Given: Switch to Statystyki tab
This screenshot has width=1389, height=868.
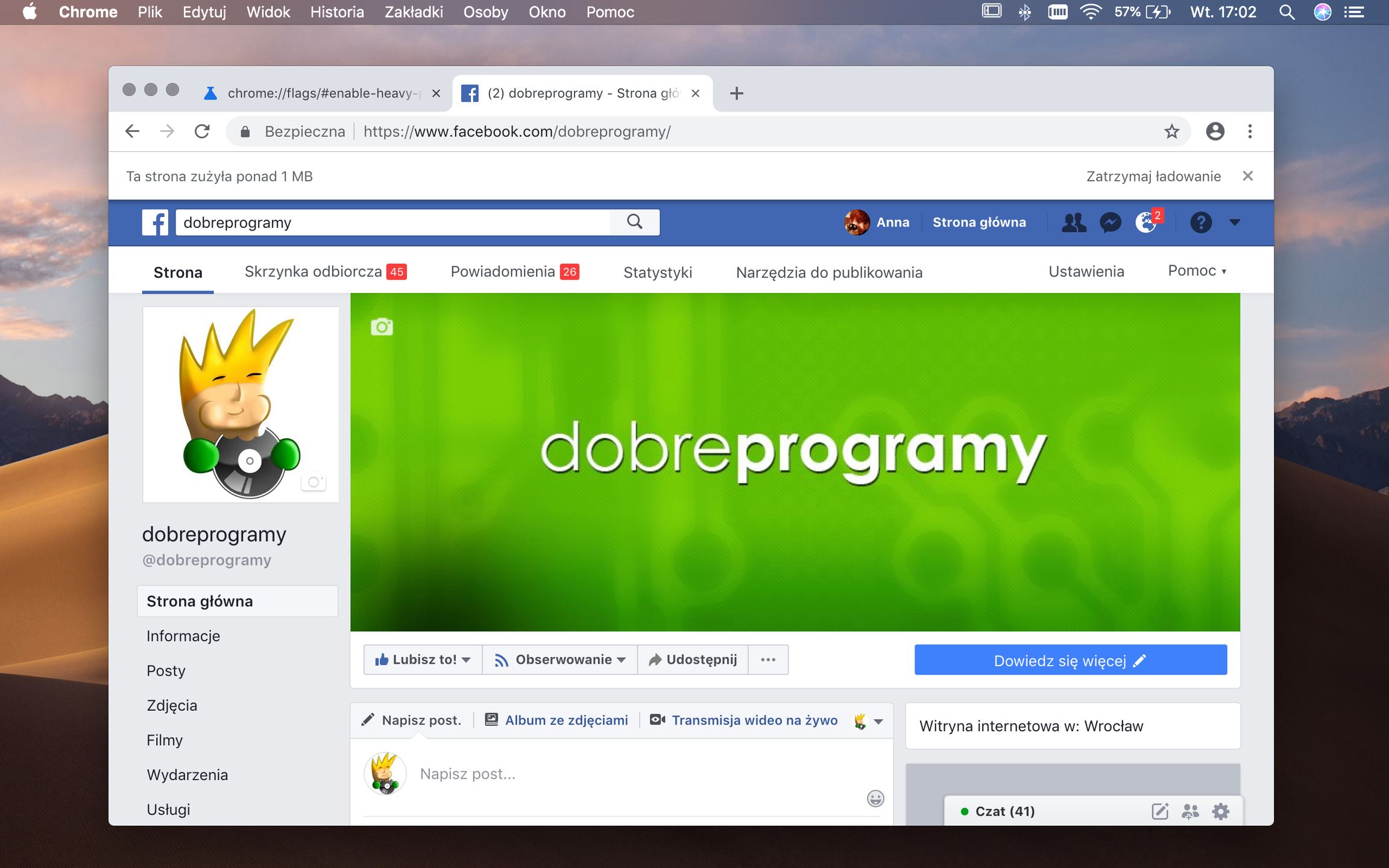Looking at the screenshot, I should coord(657,272).
